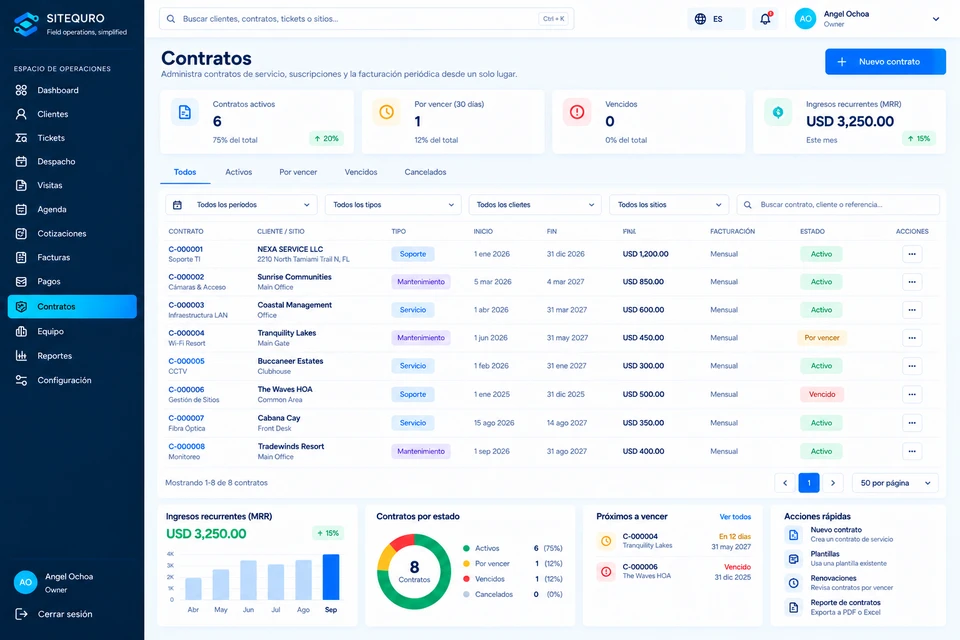960x640 pixels.
Task: Click the Vencido status on C-000006
Action: tap(822, 394)
